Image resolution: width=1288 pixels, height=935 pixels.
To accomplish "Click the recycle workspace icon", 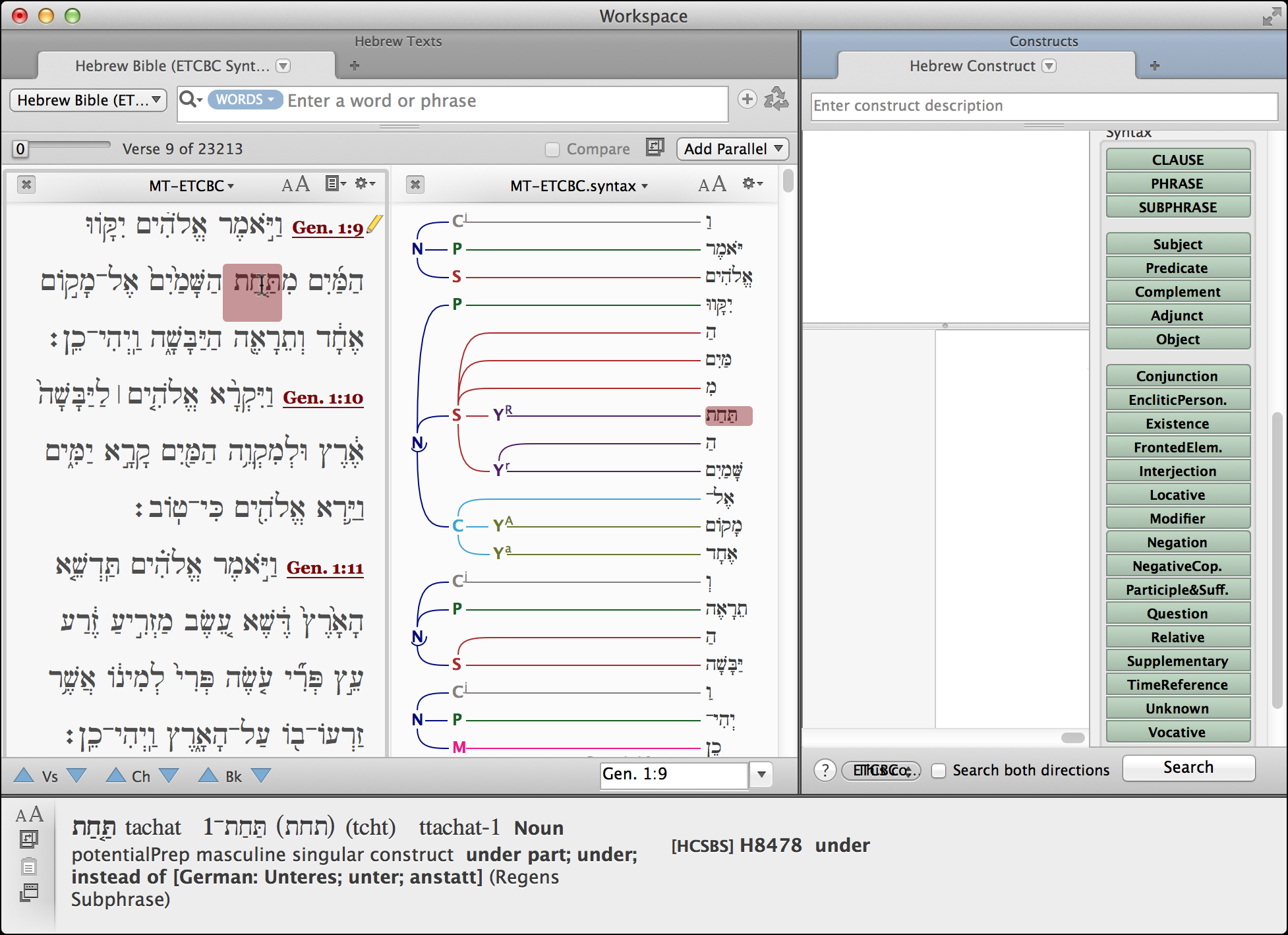I will click(x=776, y=99).
